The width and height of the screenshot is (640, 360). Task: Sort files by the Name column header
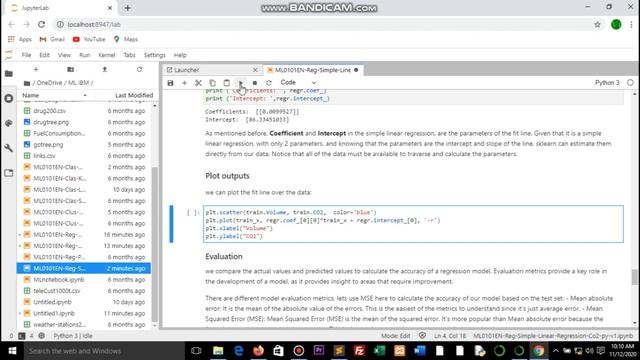click(x=54, y=95)
